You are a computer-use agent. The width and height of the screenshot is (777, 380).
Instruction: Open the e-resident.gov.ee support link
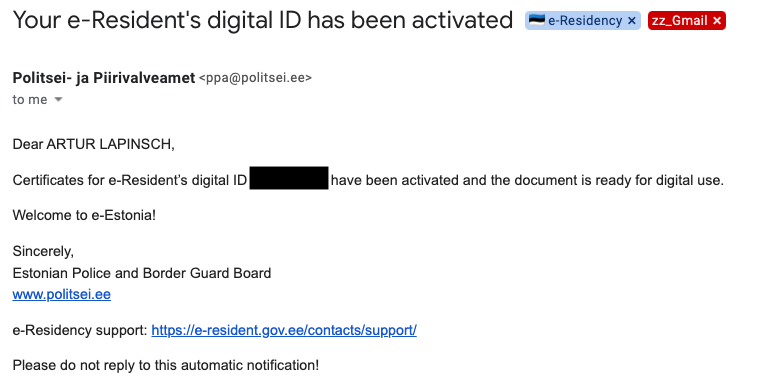pyautogui.click(x=284, y=330)
